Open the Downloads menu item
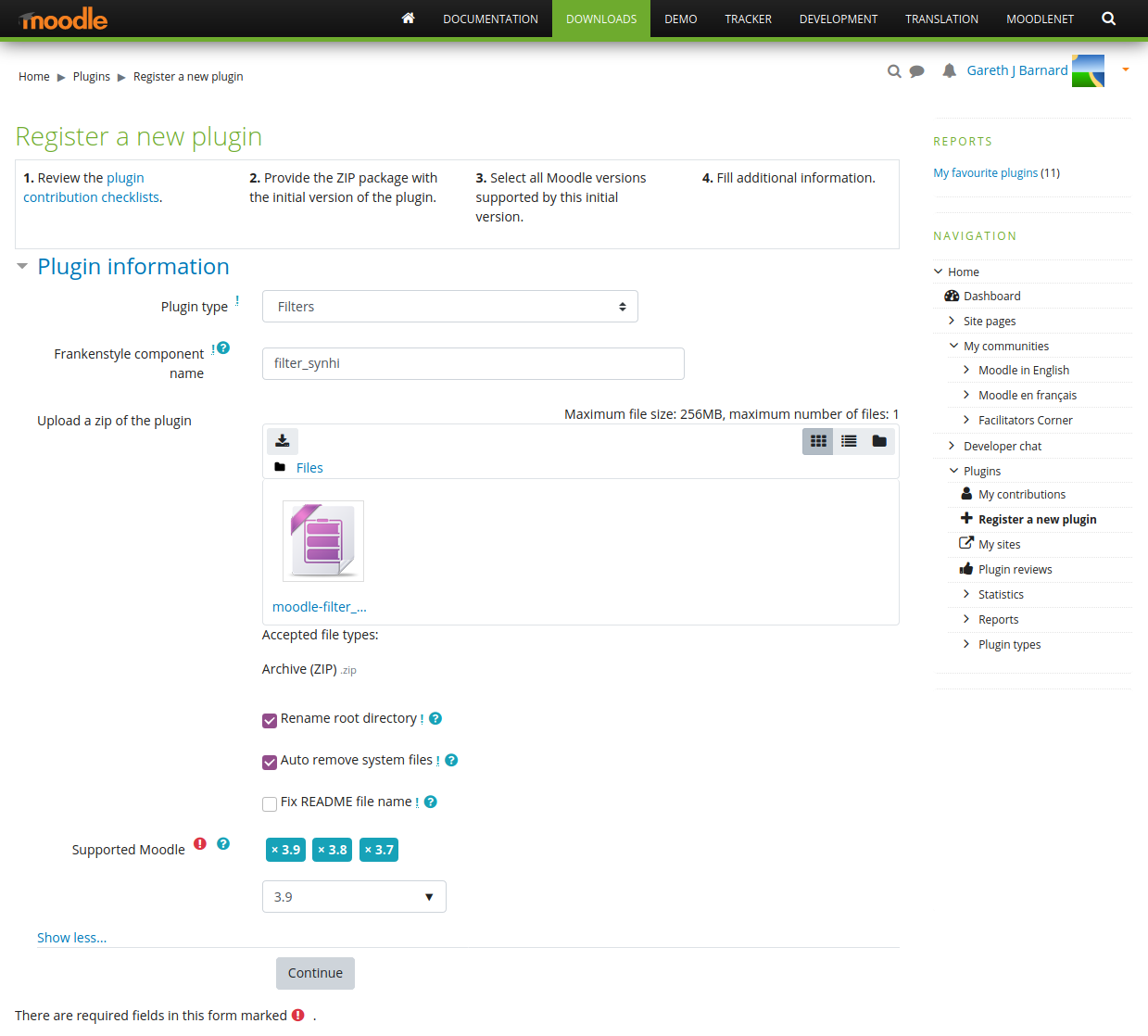This screenshot has width=1148, height=1036. [x=601, y=19]
